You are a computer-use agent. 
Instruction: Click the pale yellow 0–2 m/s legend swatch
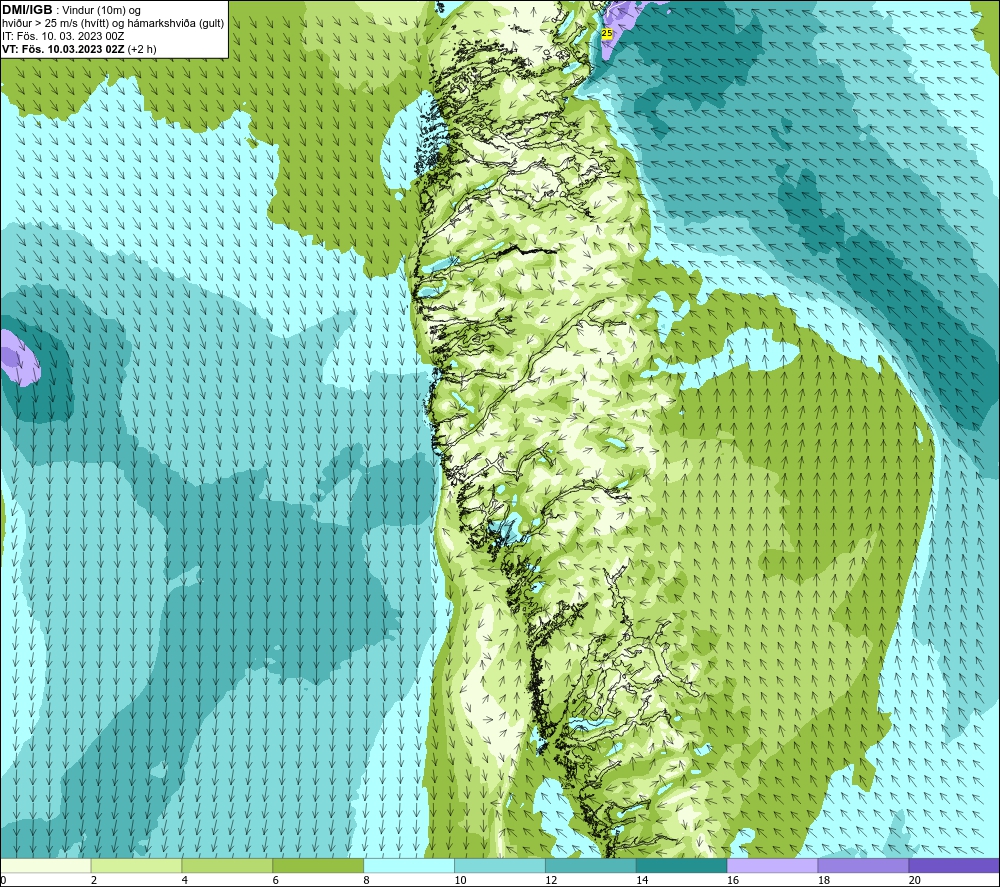point(46,865)
